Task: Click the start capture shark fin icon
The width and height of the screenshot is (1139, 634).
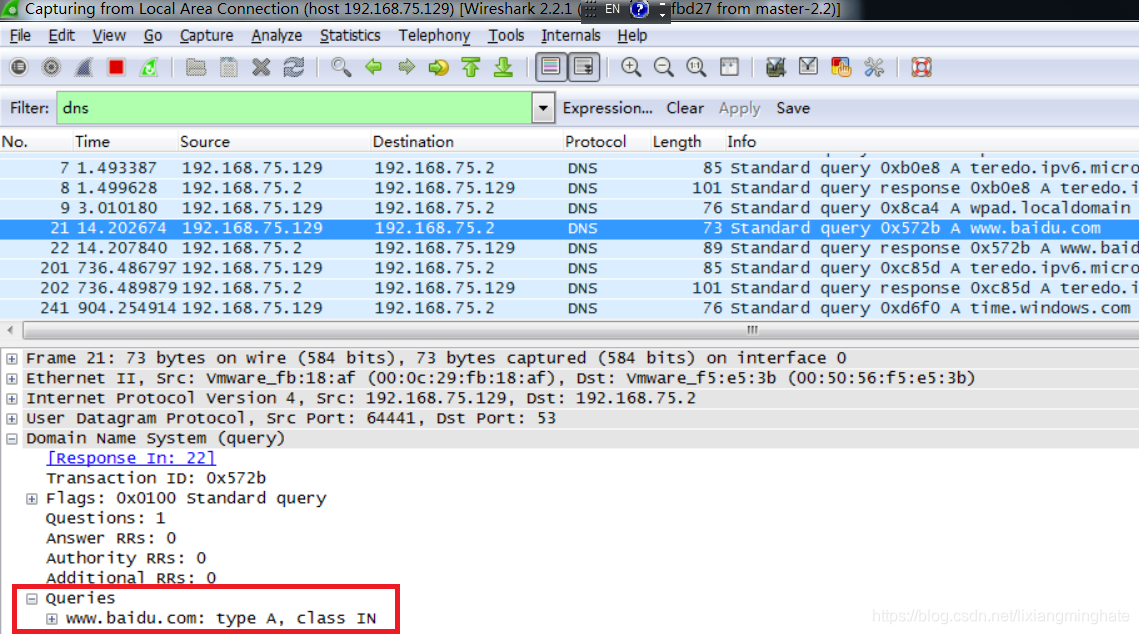Action: click(84, 68)
